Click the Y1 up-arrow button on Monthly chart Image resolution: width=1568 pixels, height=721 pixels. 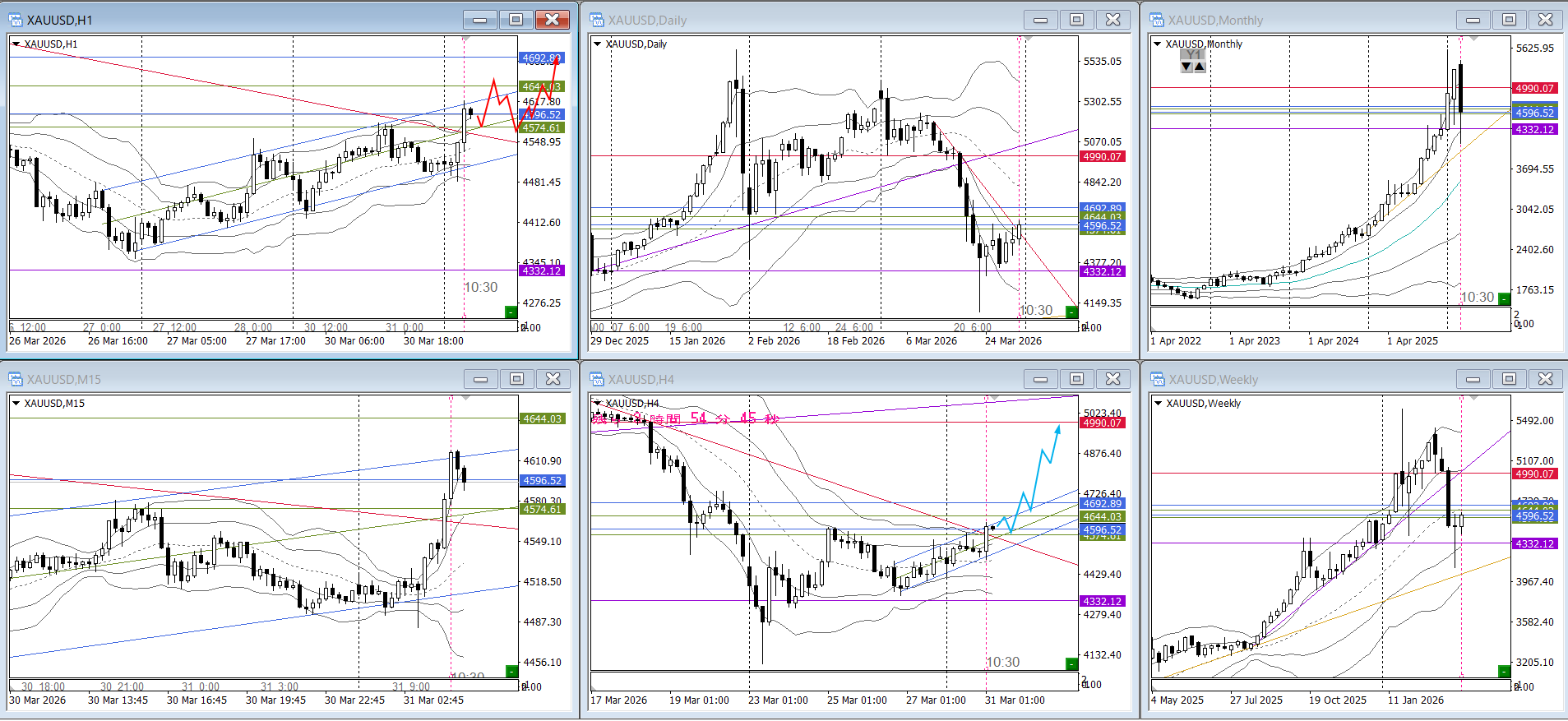(x=1200, y=67)
